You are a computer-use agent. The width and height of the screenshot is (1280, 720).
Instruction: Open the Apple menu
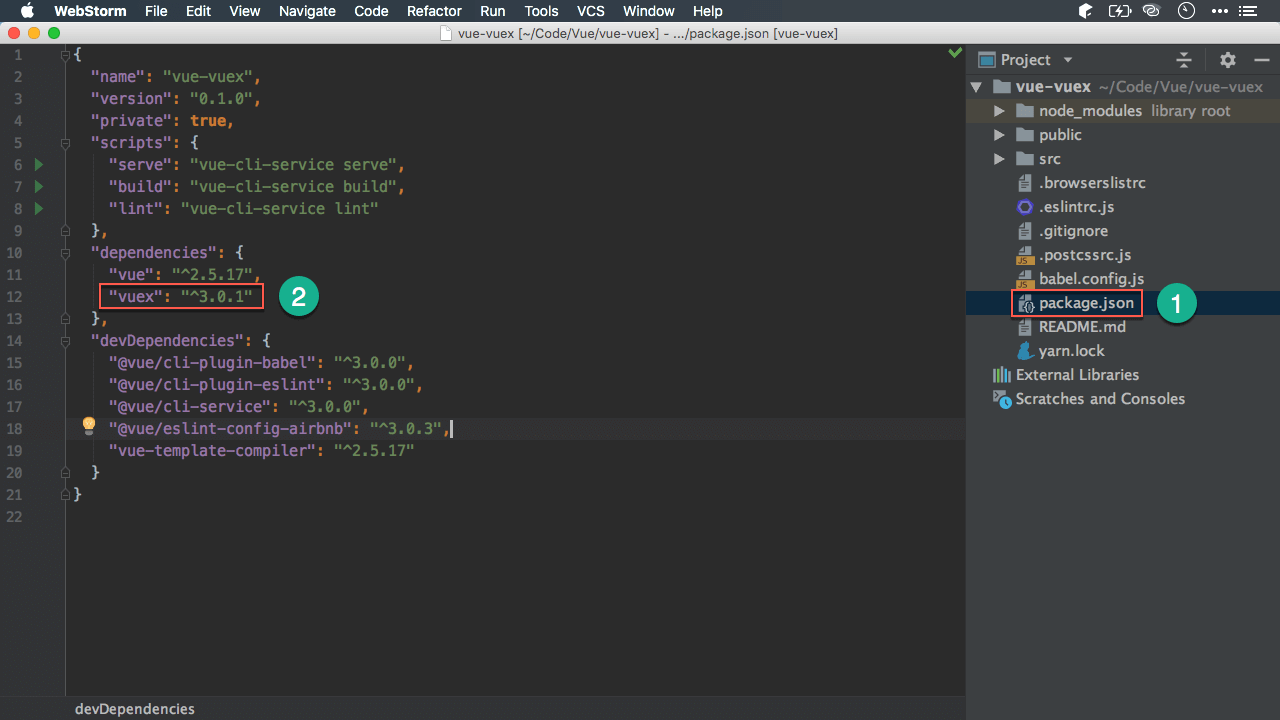point(27,11)
